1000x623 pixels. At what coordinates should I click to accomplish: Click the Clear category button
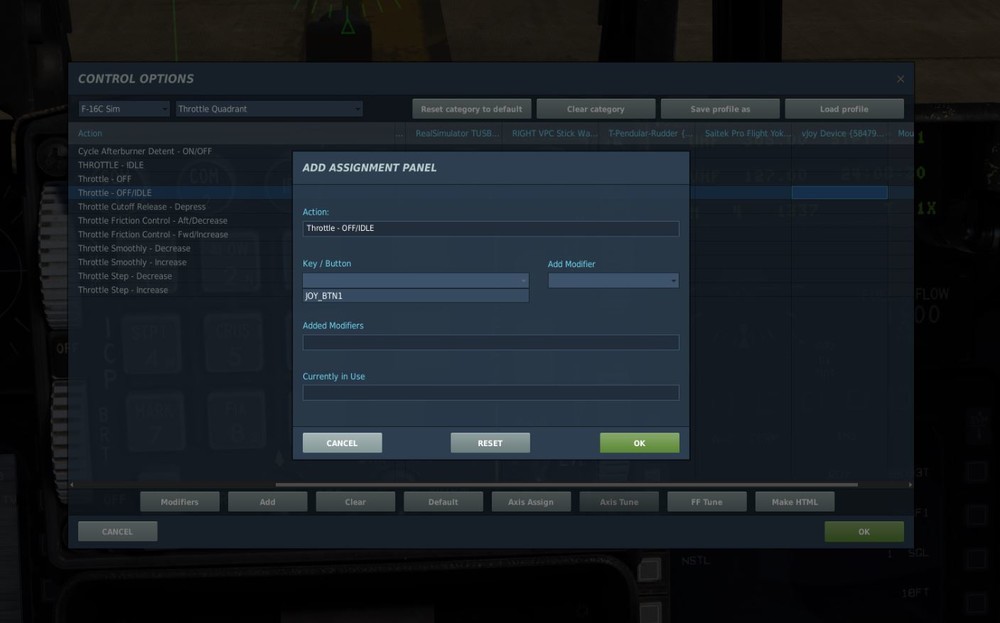596,109
